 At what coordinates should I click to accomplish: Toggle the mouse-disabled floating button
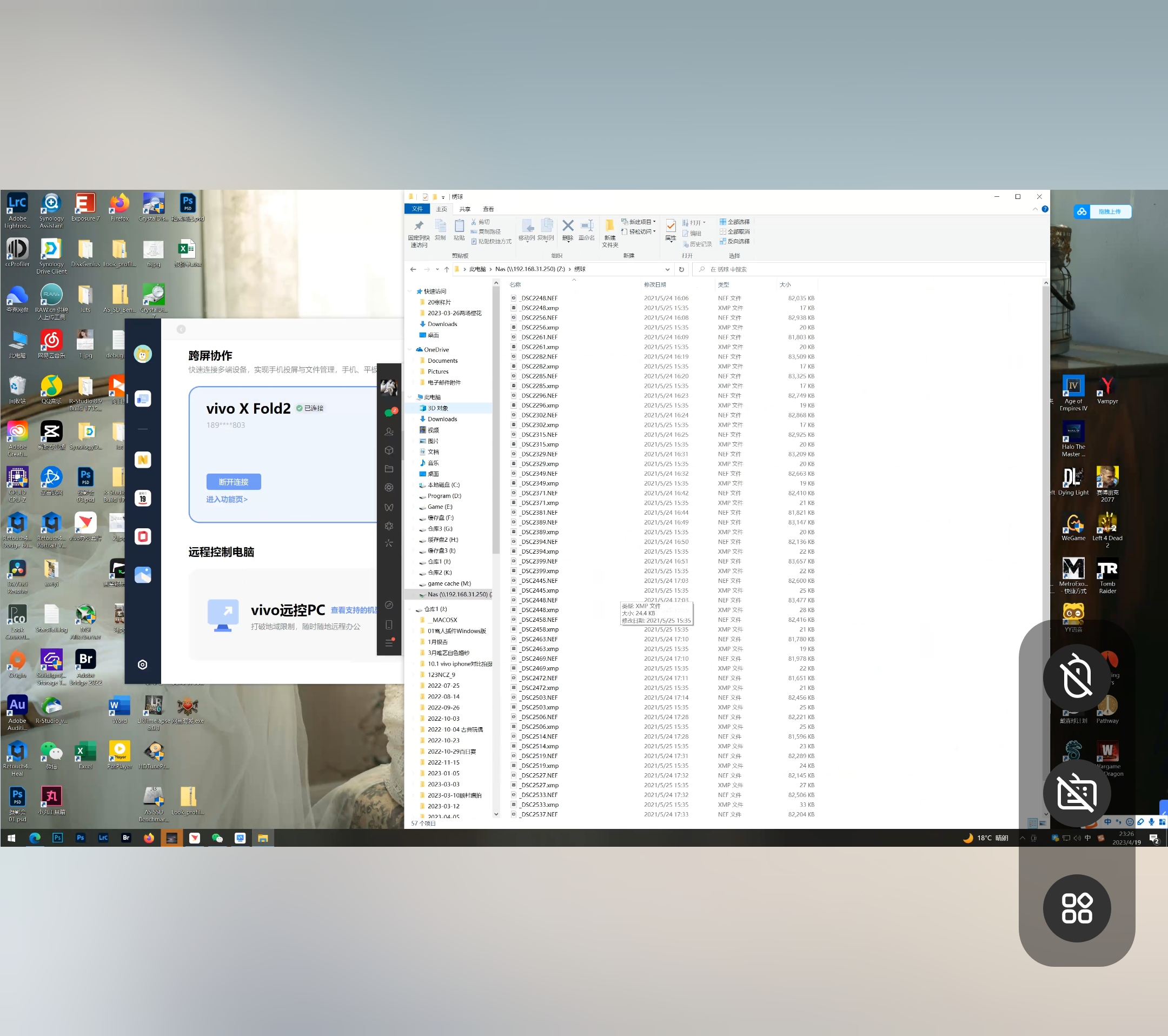[1077, 678]
